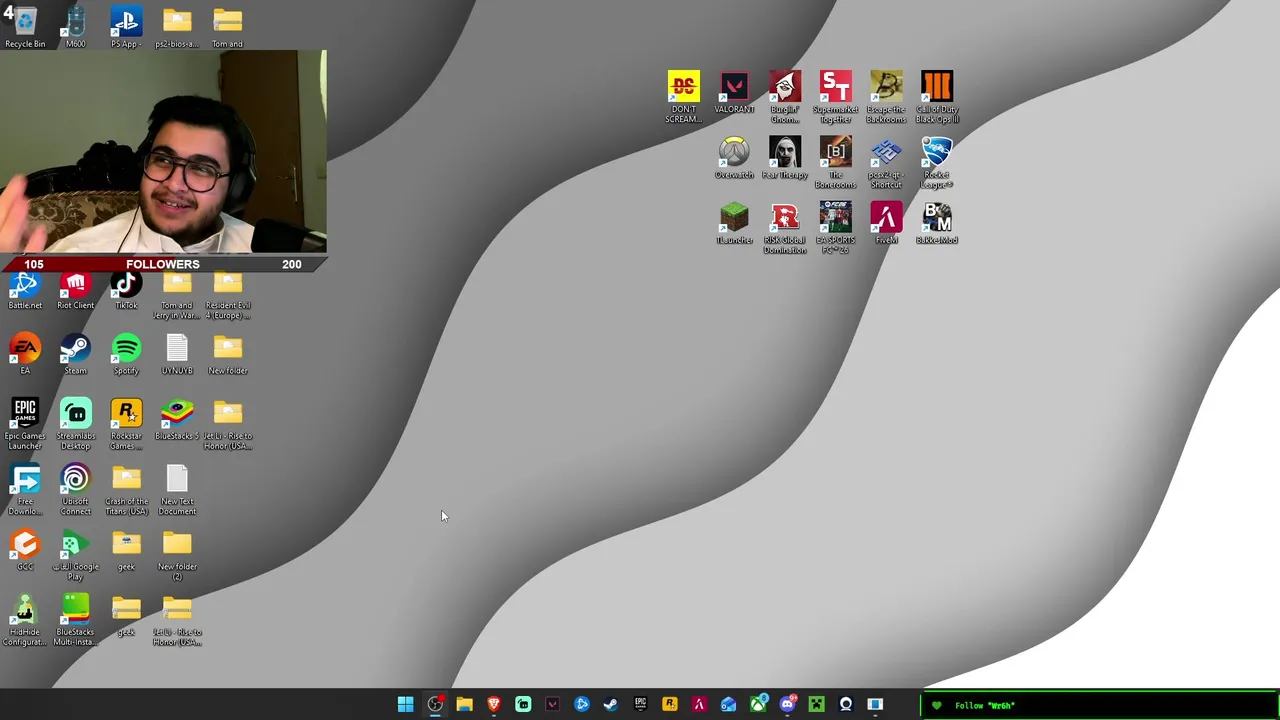This screenshot has height=720, width=1280.
Task: Select the Rockstar Games desktop icon
Action: click(126, 424)
